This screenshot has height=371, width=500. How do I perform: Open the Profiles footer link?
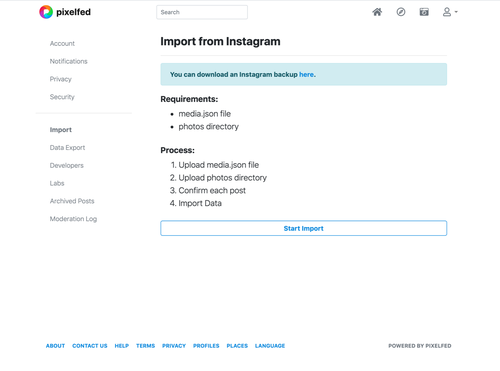206,346
